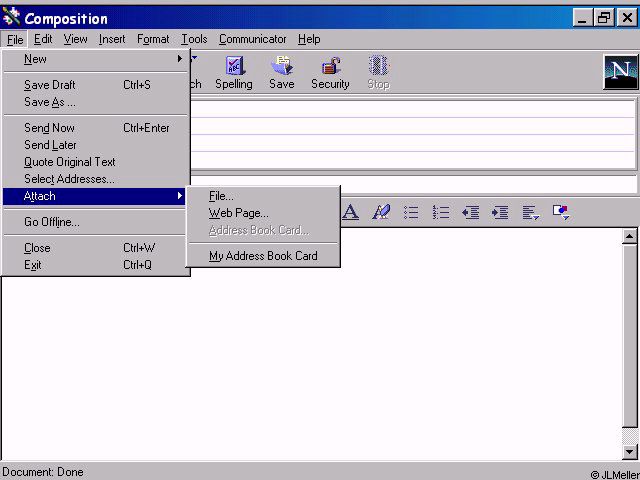Open the Help menu
640x480 pixels.
point(309,39)
